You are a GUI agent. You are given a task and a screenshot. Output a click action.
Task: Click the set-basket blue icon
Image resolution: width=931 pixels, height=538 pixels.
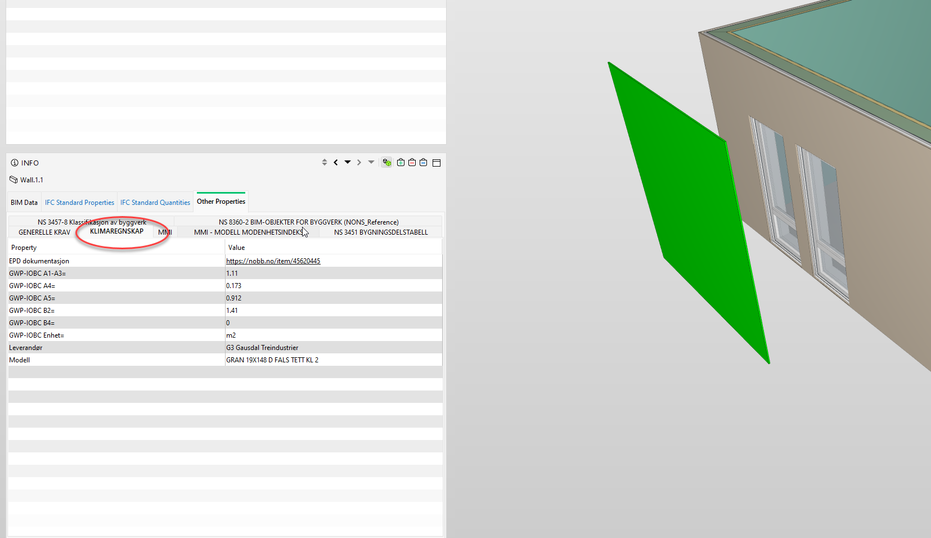tap(423, 162)
